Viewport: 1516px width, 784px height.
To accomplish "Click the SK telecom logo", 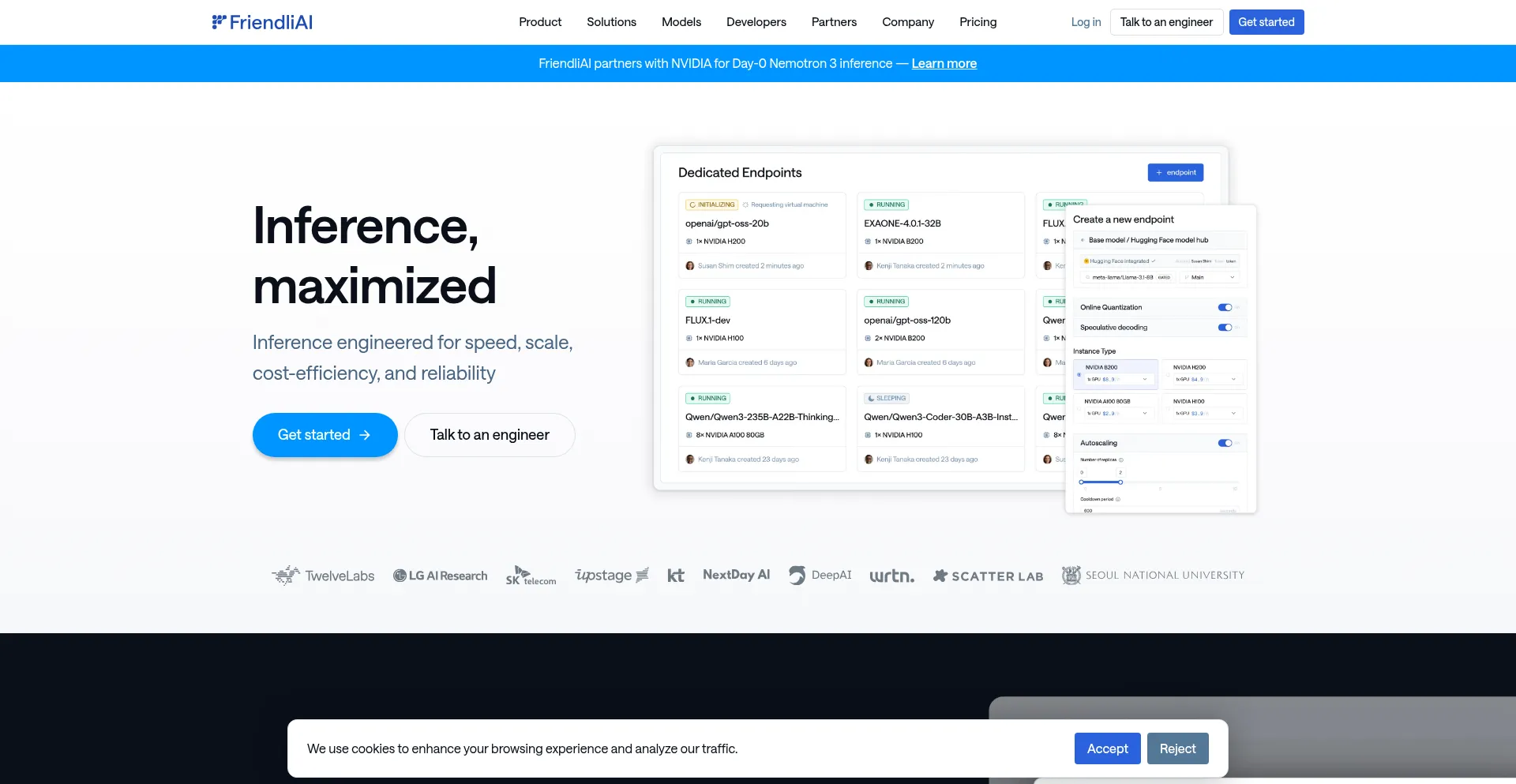I will [x=531, y=575].
